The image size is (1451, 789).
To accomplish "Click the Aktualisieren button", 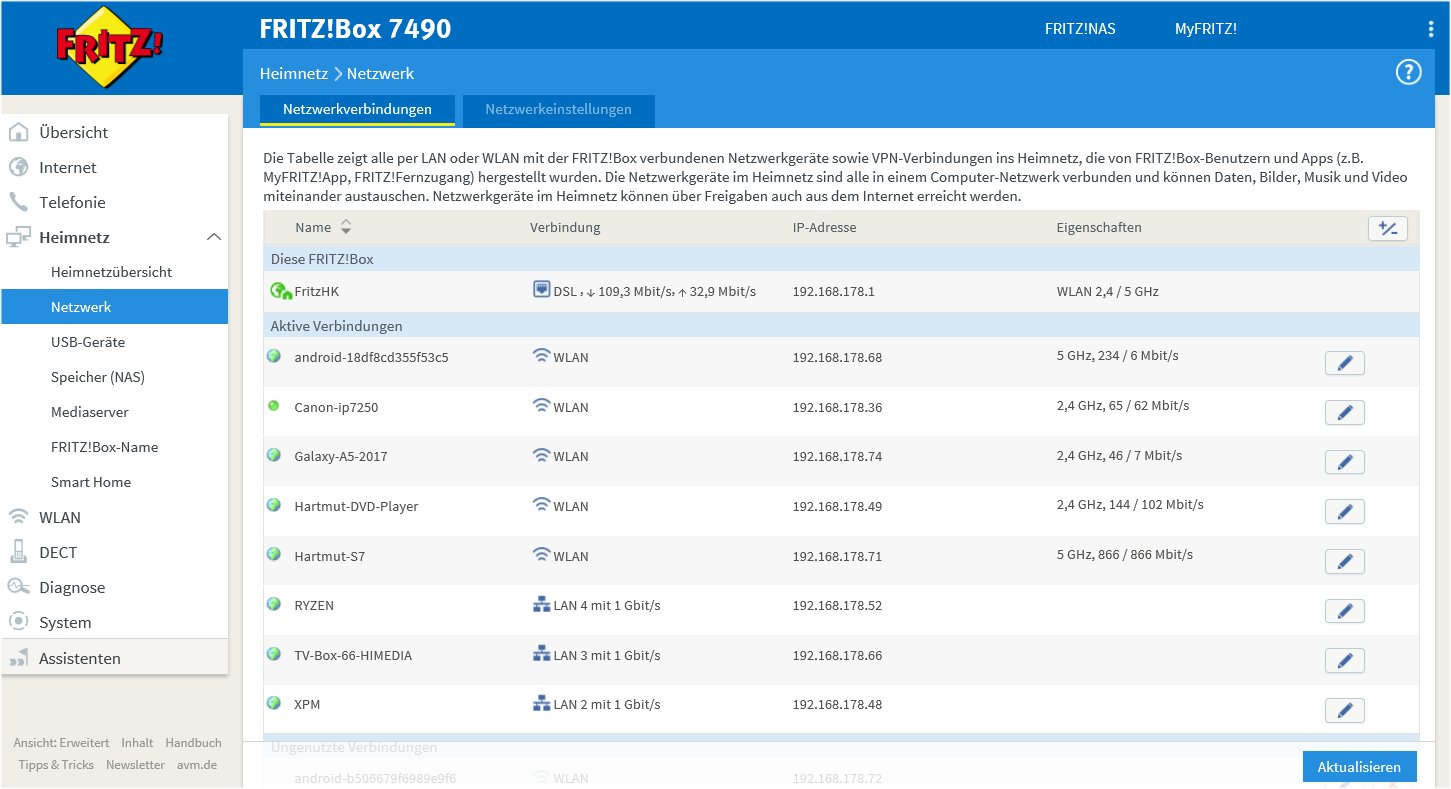I will click(x=1359, y=767).
